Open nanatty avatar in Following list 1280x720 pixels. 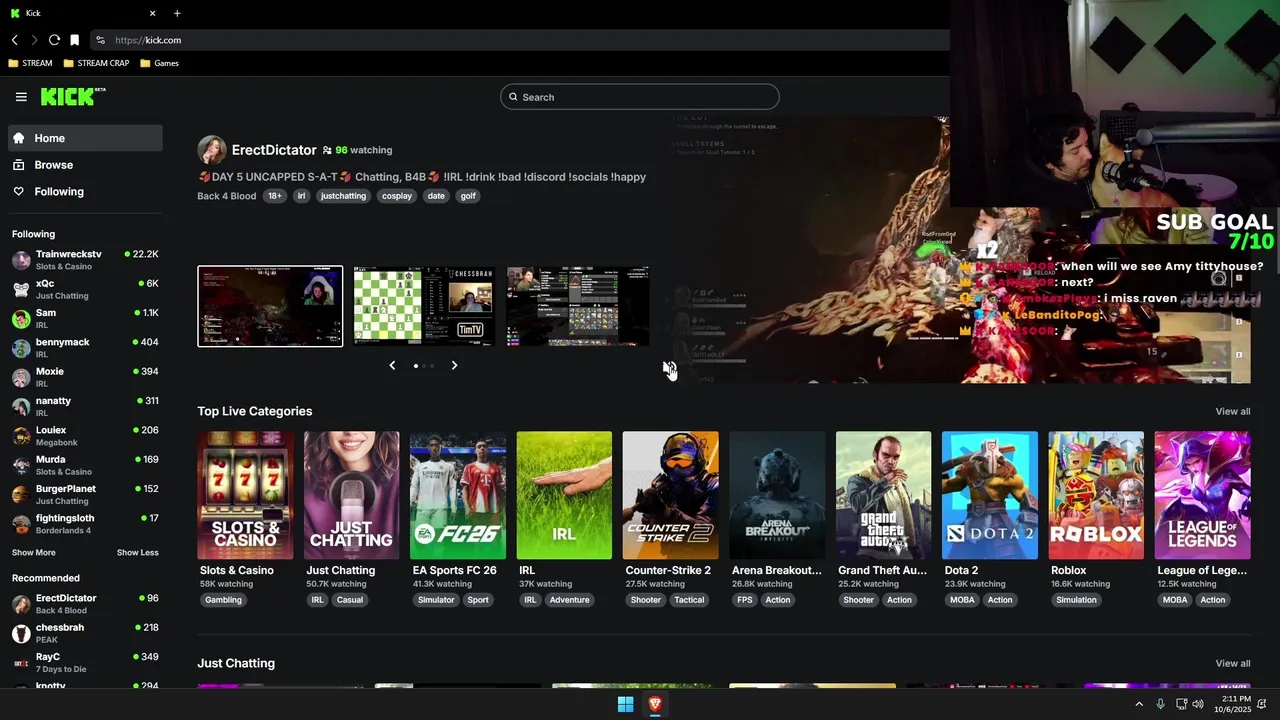(x=21, y=406)
